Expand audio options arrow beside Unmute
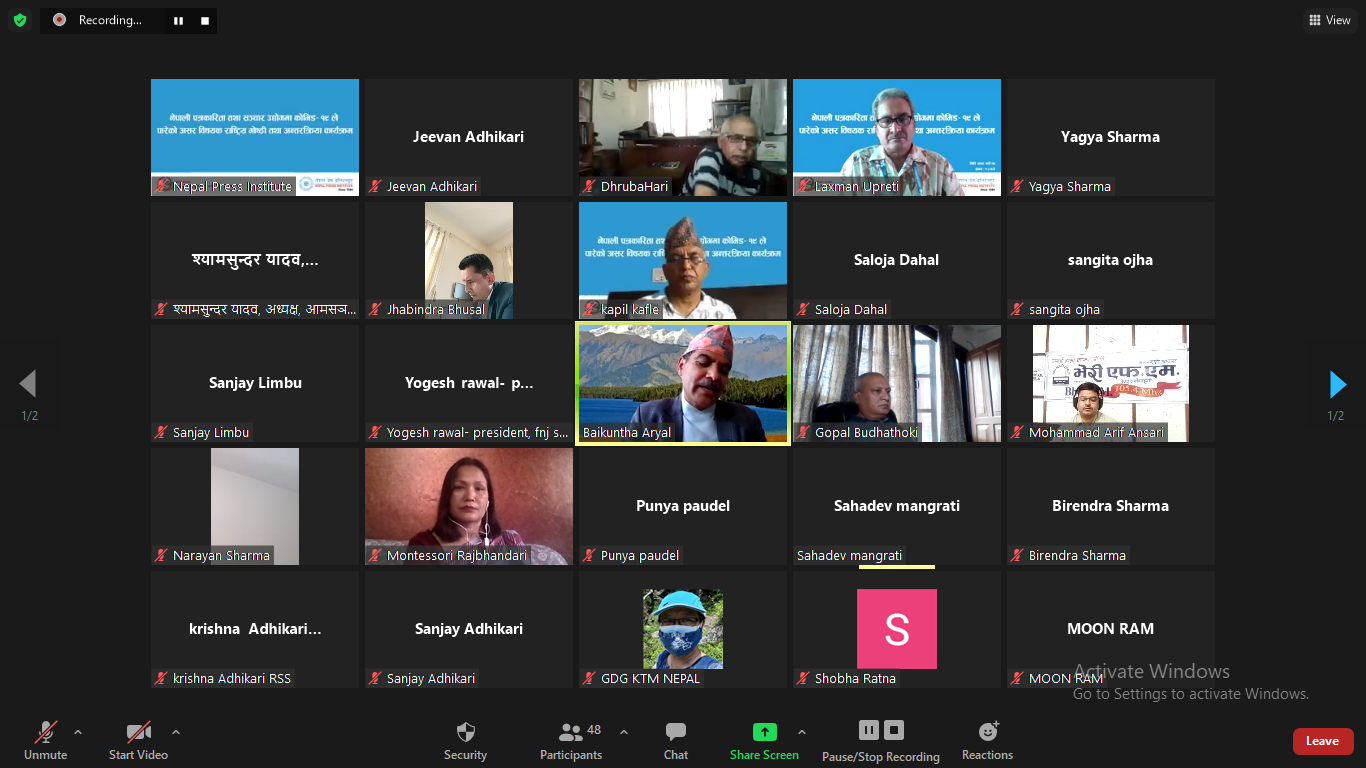This screenshot has height=768, width=1366. [x=78, y=732]
